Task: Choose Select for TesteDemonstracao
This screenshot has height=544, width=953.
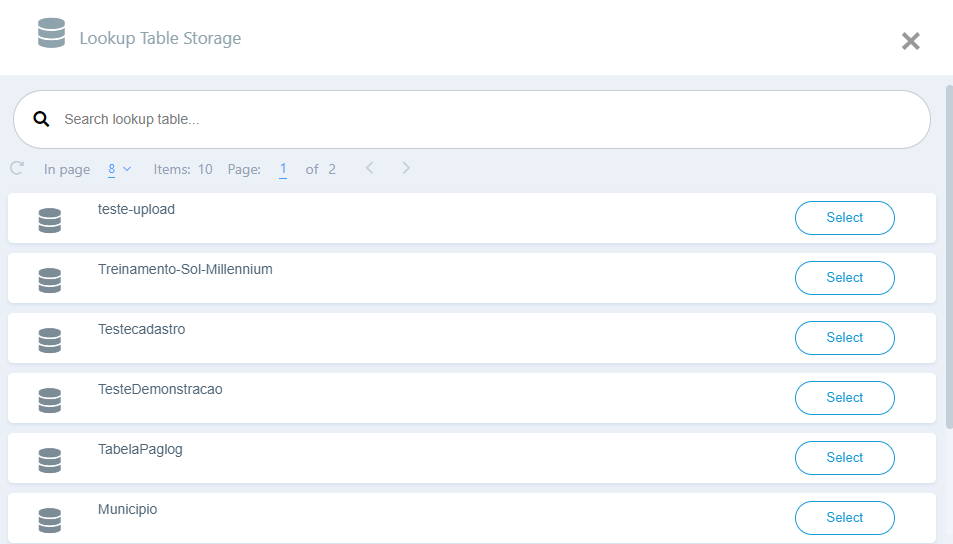Action: [x=844, y=398]
